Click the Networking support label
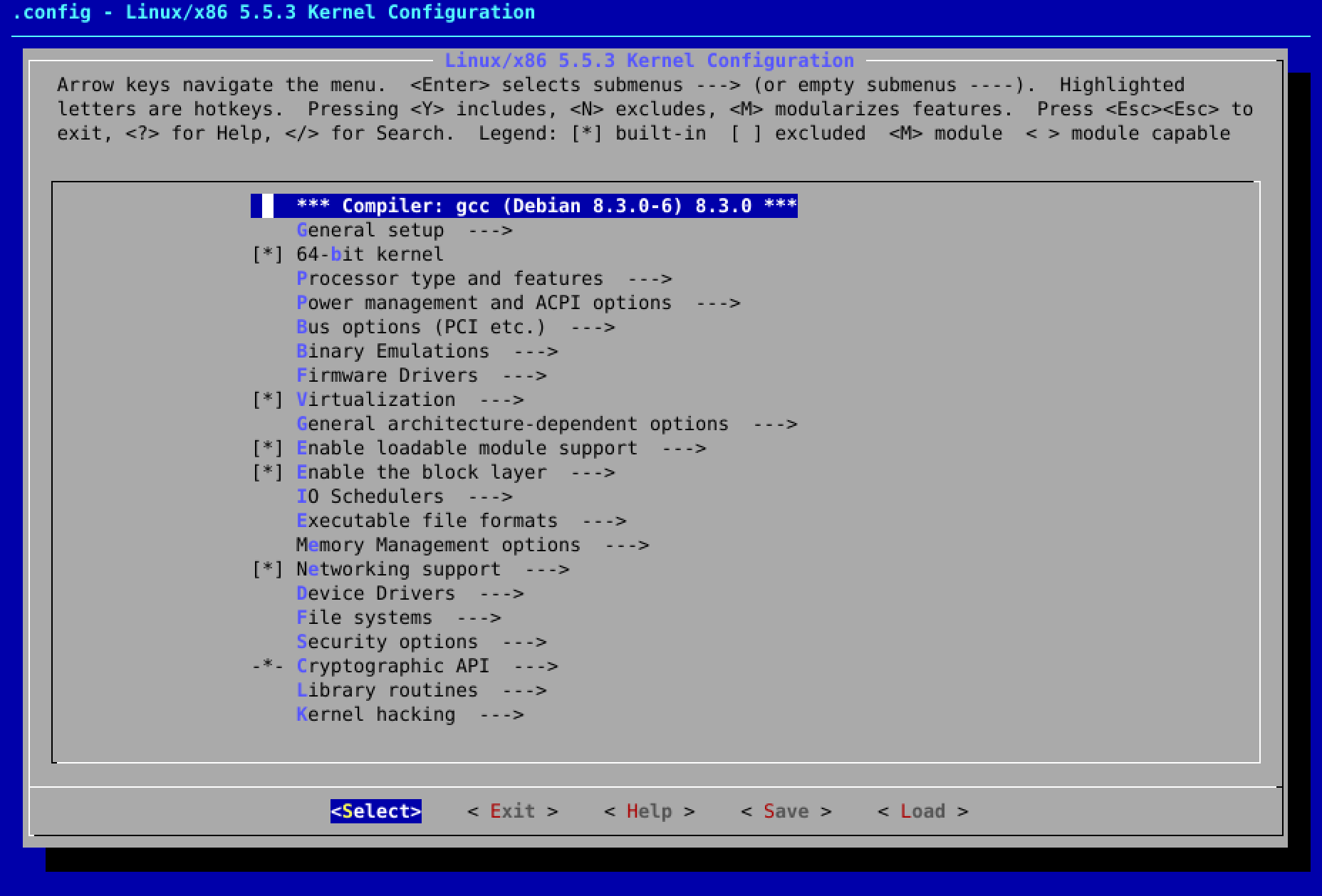Viewport: 1322px width, 896px height. (x=398, y=569)
